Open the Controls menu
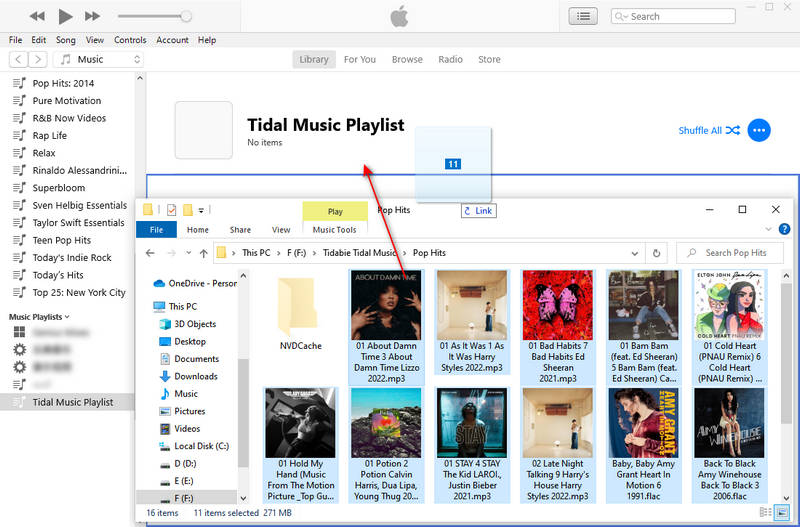 tap(130, 40)
